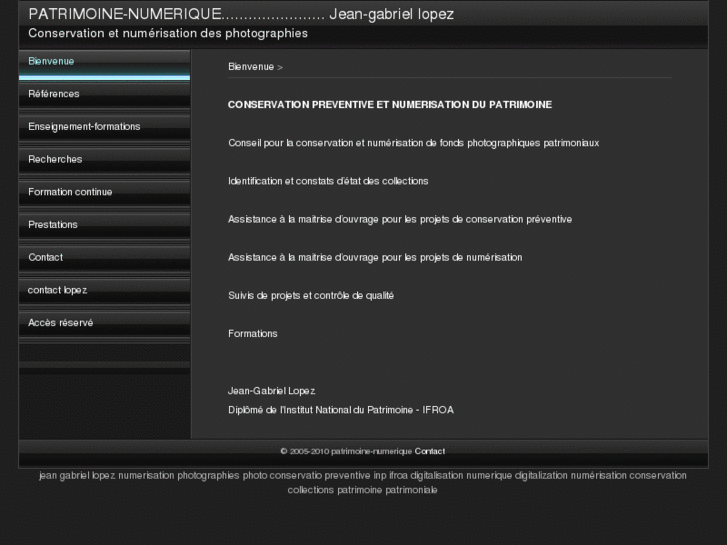Open Enseignement-formations in the sidebar
The image size is (727, 545).
tap(104, 127)
